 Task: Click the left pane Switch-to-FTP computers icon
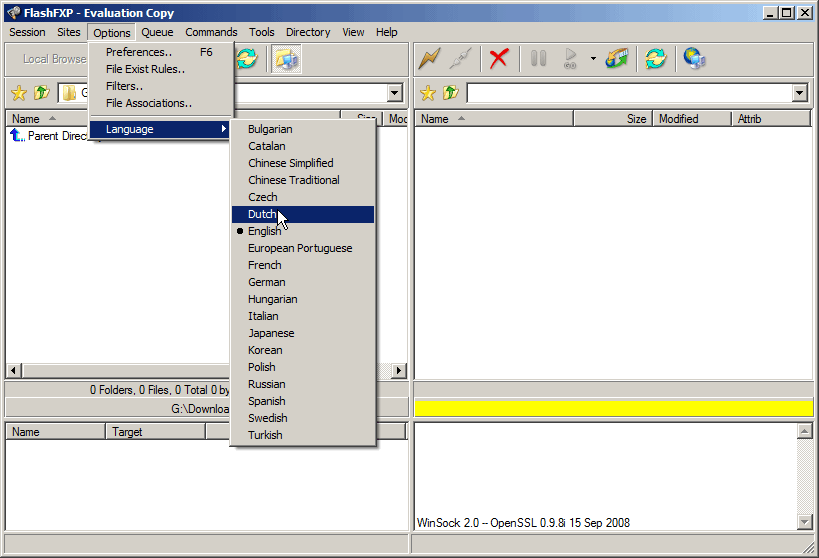[286, 59]
